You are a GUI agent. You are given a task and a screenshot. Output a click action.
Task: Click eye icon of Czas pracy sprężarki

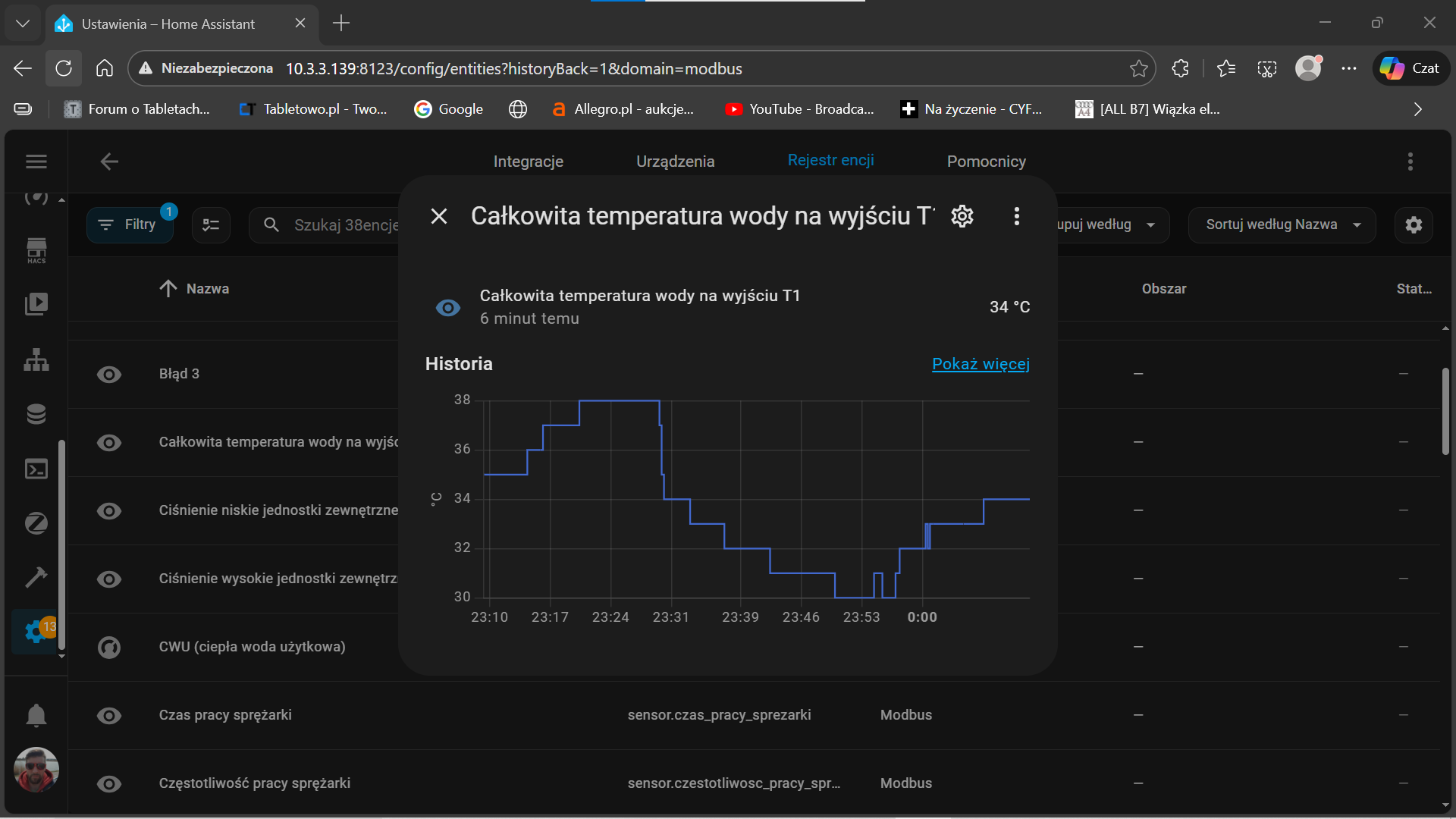point(109,715)
